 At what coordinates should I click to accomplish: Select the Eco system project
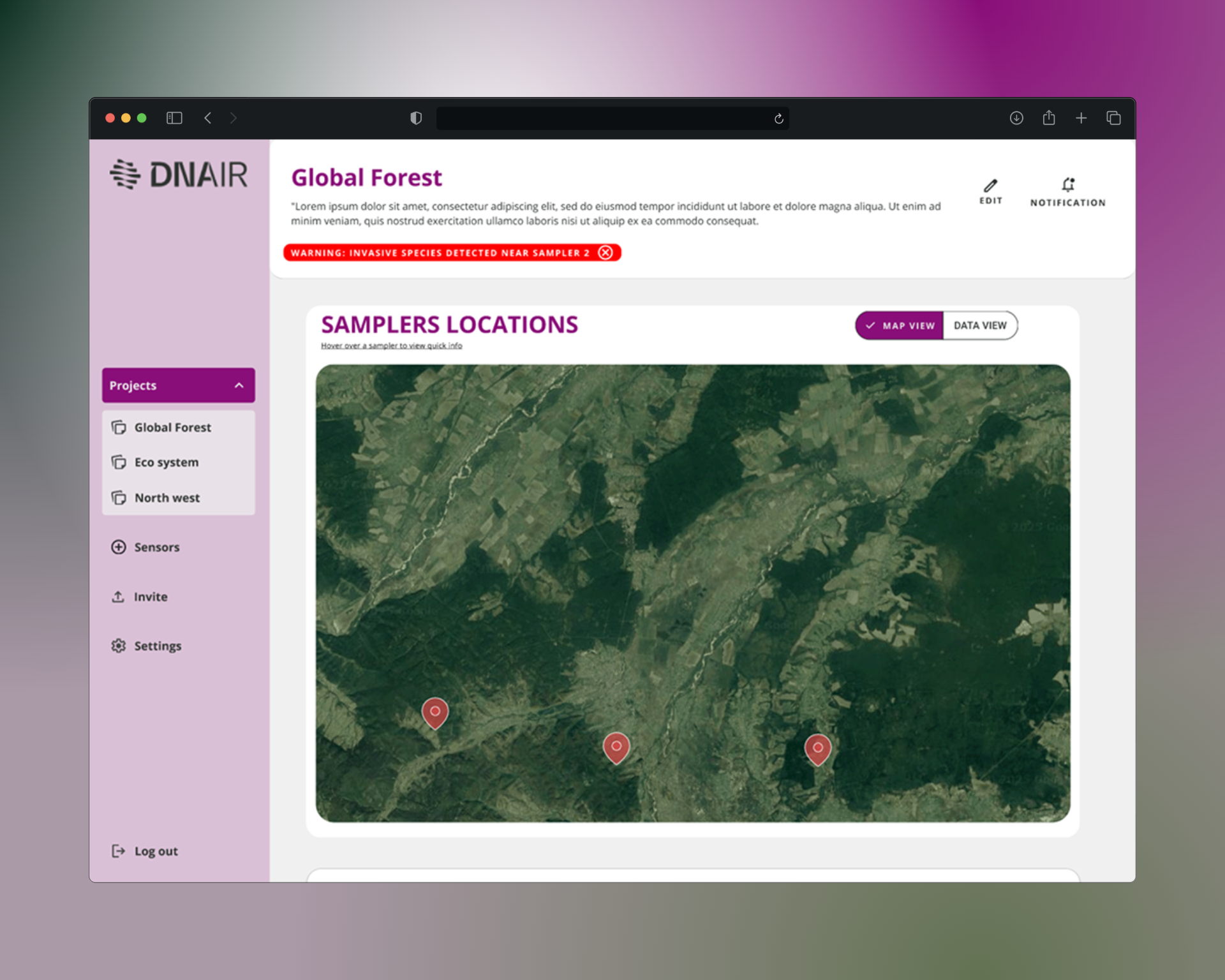[166, 462]
